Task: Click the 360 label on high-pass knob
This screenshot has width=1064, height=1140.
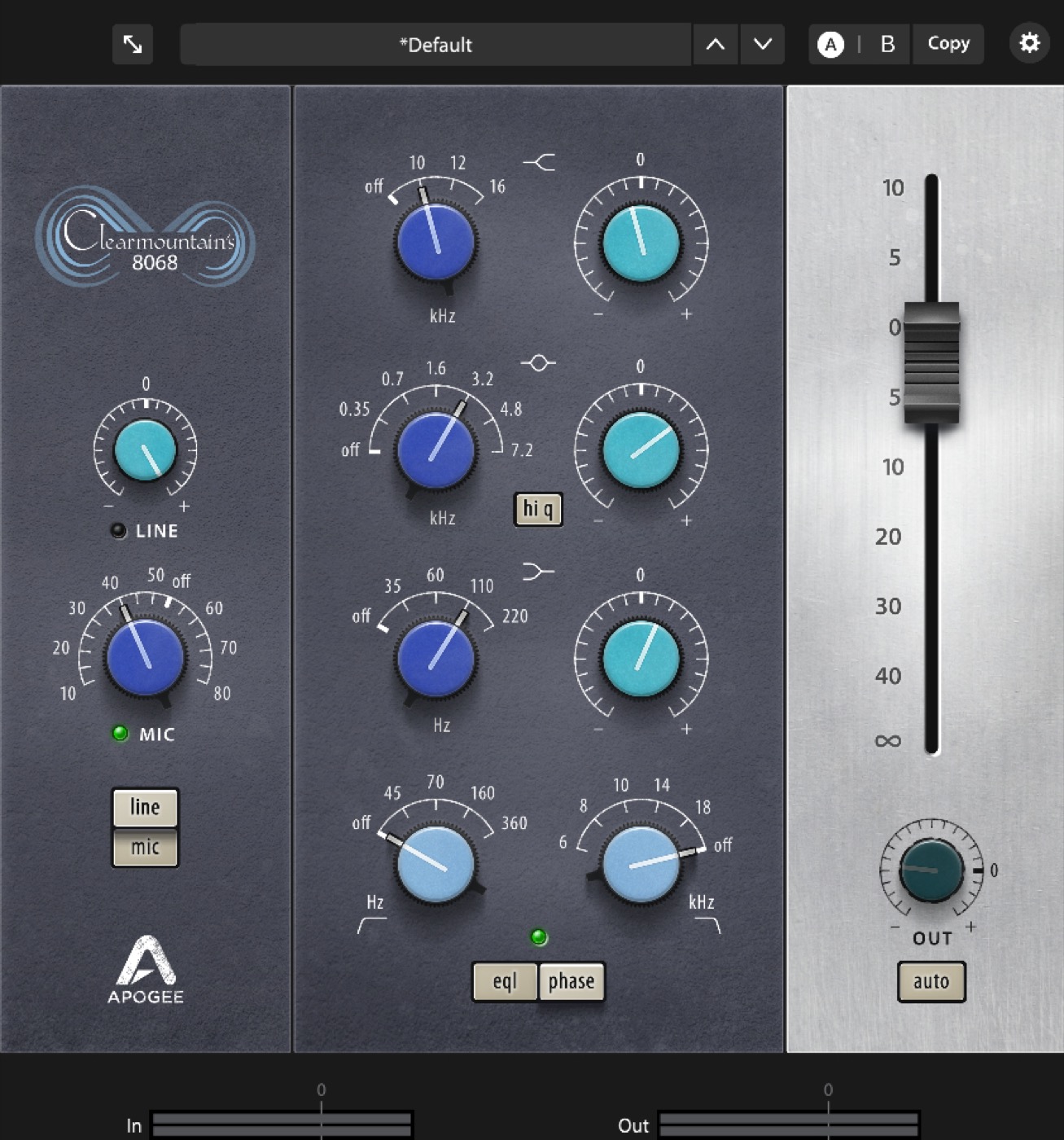Action: 514,823
